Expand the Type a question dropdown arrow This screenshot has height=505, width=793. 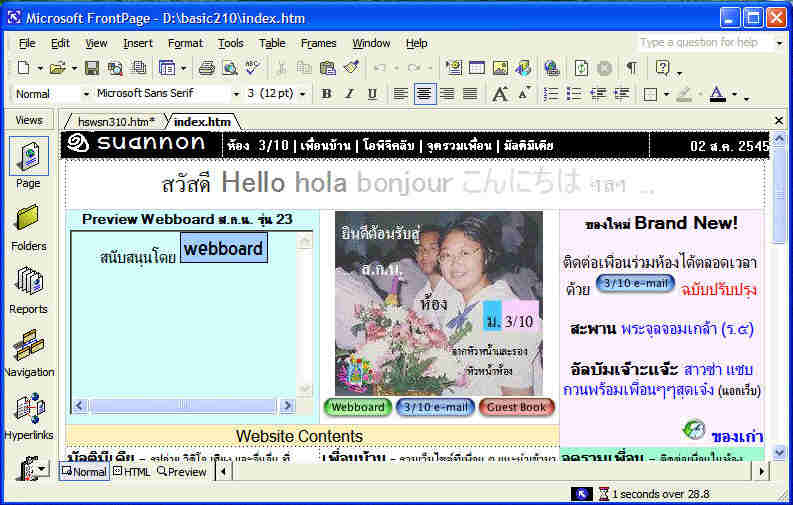tap(779, 43)
